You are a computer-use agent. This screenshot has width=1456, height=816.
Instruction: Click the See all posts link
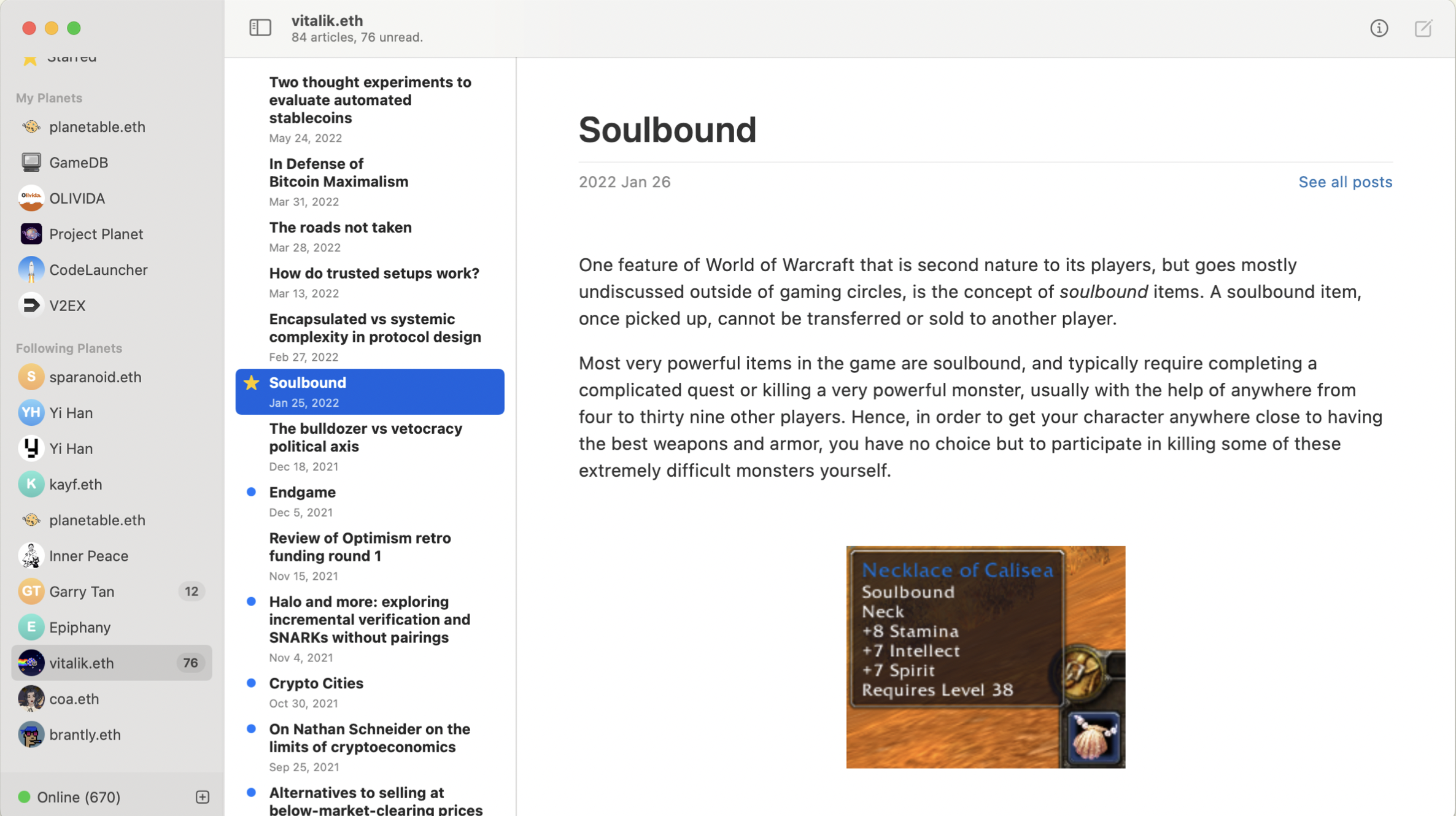(1345, 182)
